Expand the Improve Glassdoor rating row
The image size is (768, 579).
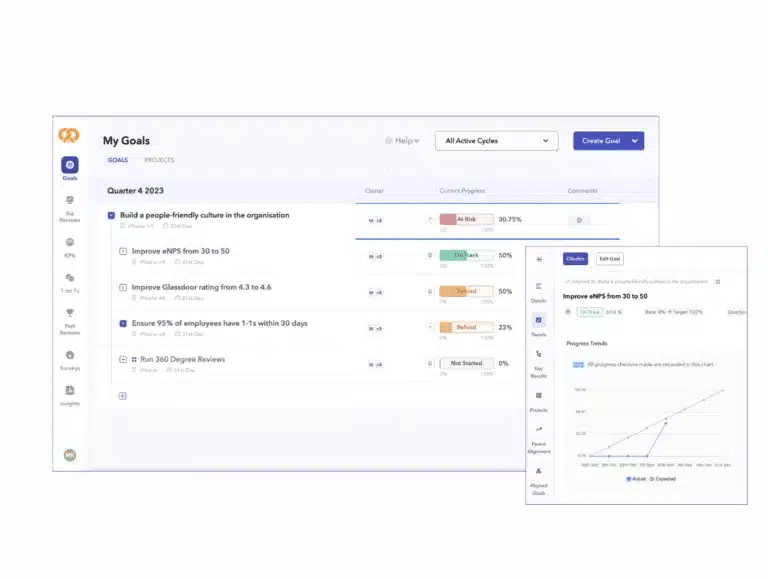(x=123, y=288)
